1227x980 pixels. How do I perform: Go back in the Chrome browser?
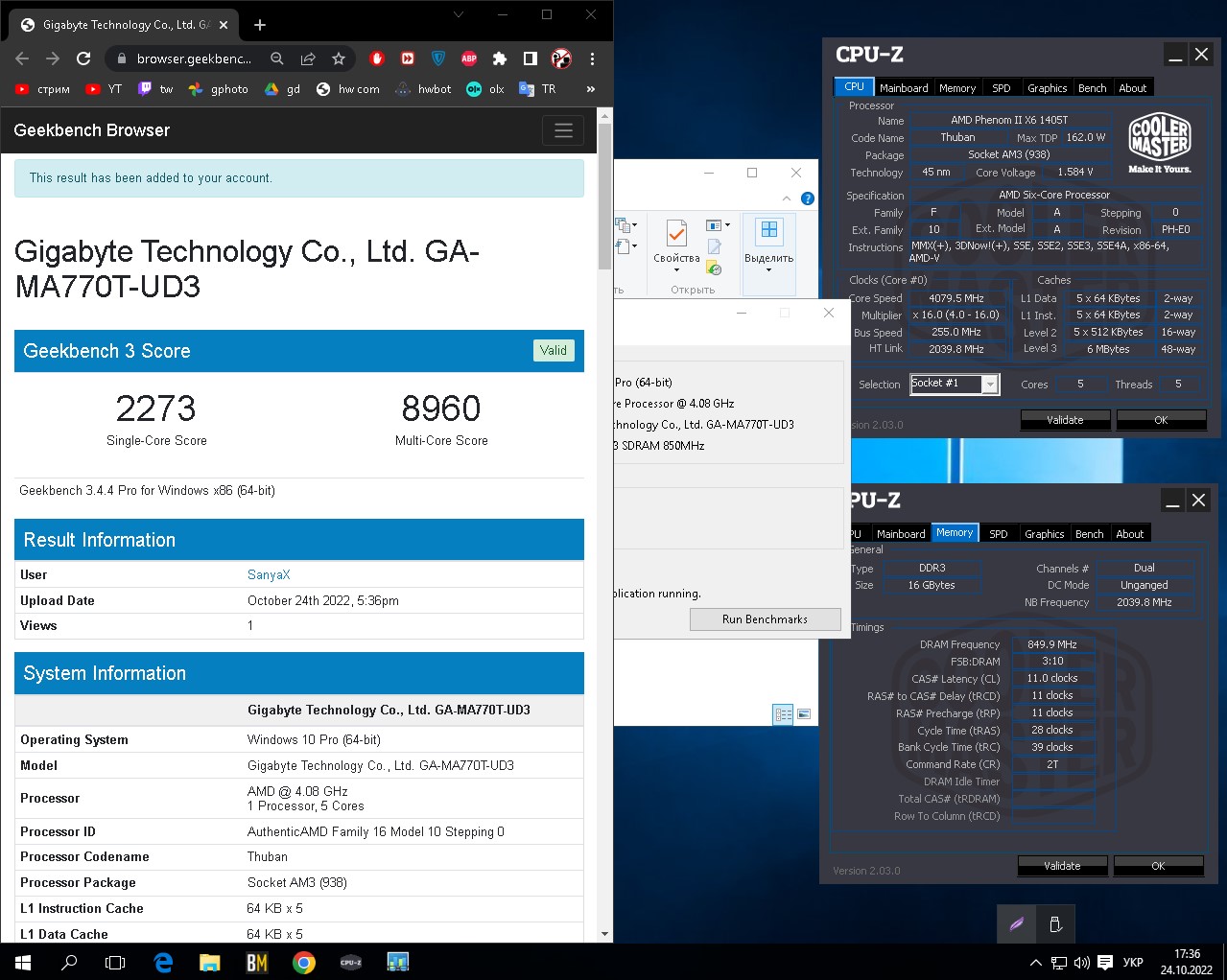coord(22,58)
